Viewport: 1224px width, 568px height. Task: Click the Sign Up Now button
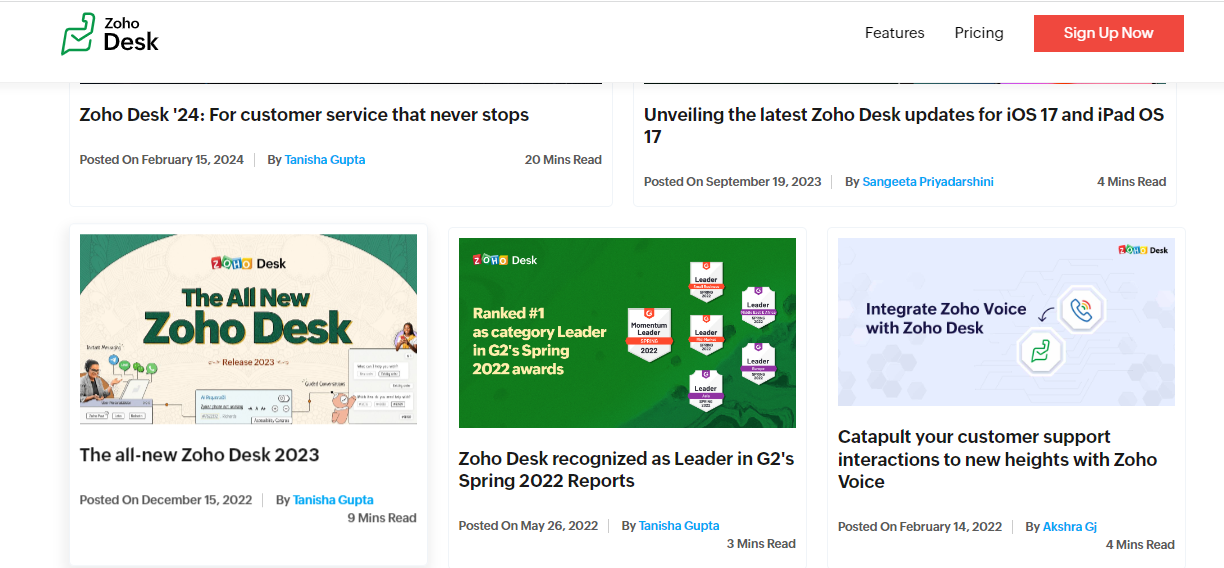coord(1109,33)
